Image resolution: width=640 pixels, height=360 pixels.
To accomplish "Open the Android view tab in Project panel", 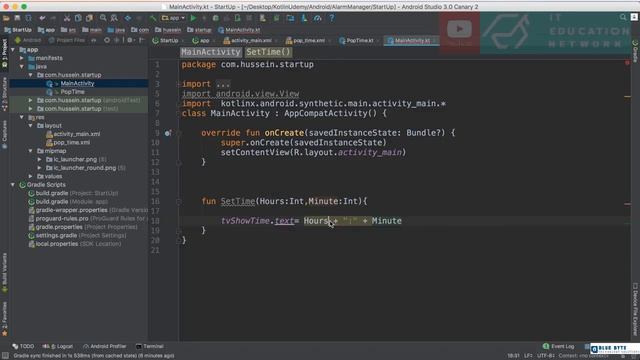I will pos(28,40).
